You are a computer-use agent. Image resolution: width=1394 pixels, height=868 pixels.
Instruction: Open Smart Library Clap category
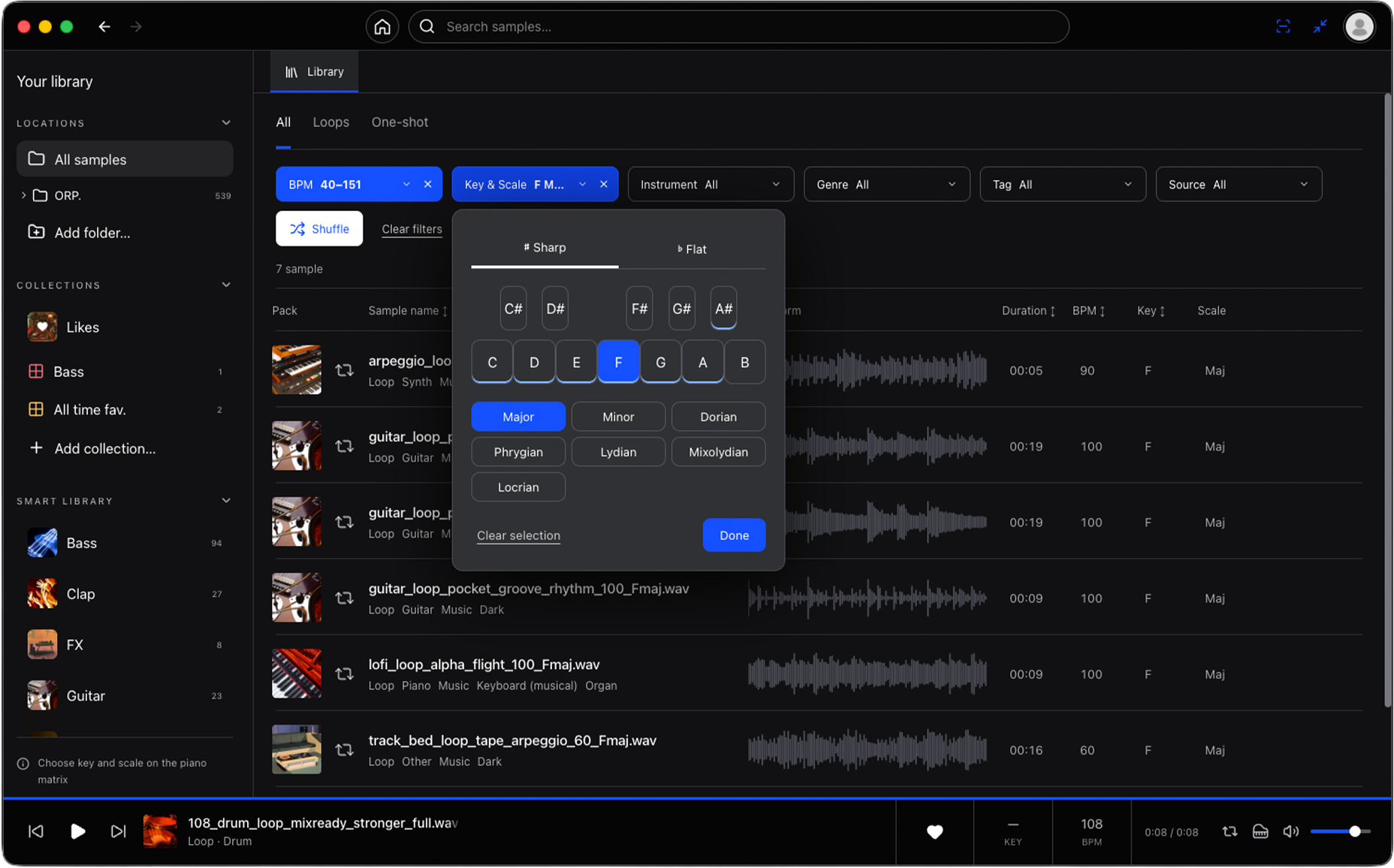click(x=125, y=594)
